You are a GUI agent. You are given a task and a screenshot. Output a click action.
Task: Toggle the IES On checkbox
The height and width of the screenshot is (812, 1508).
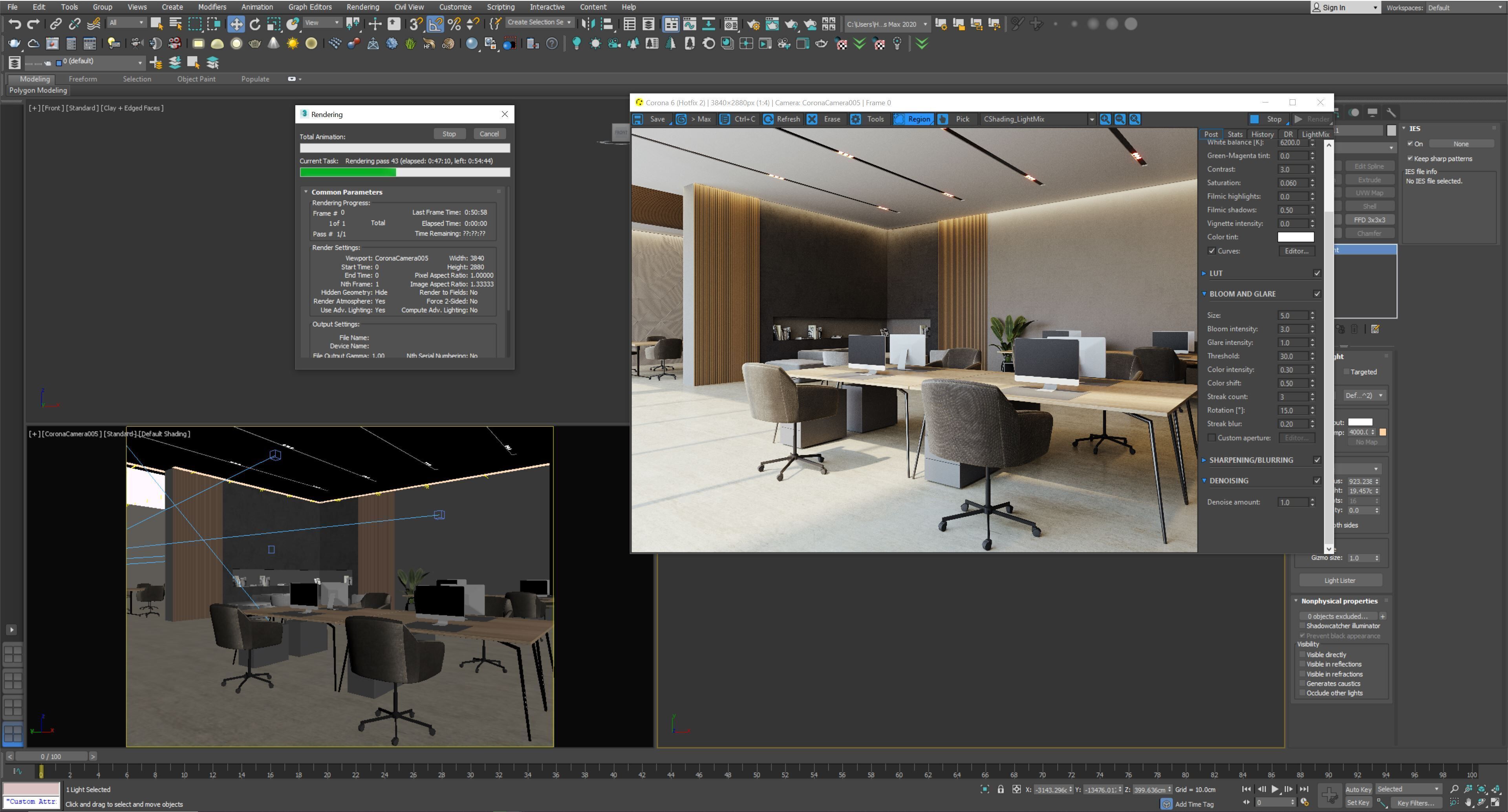[1410, 143]
